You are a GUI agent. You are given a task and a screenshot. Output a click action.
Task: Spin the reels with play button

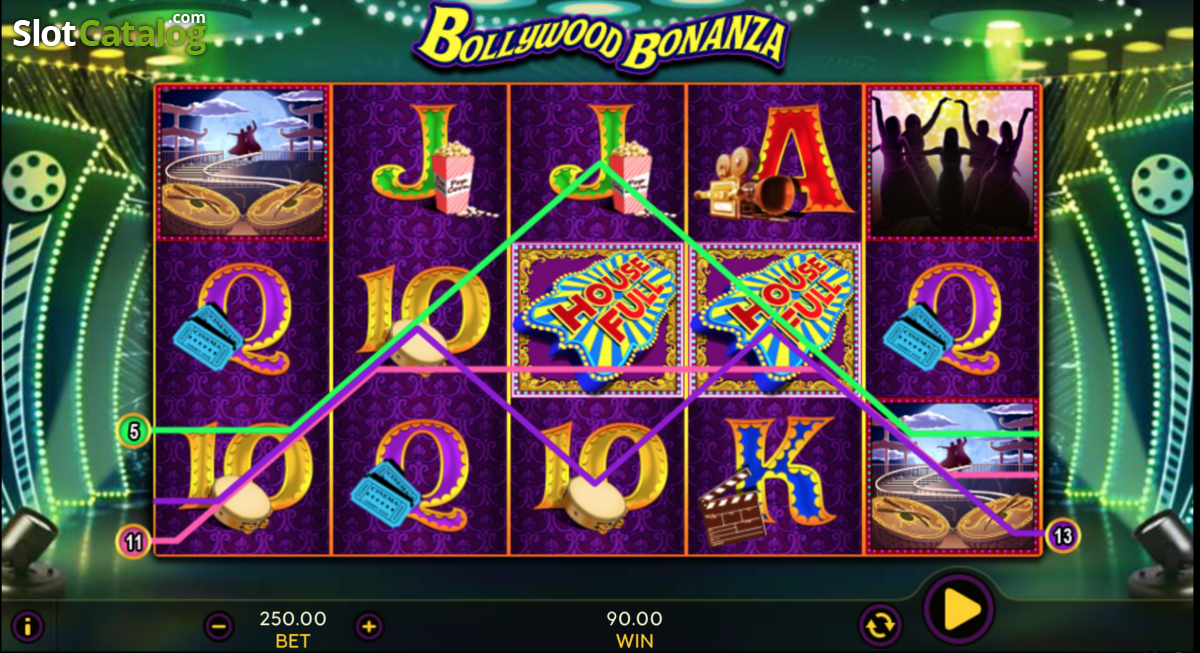coord(959,609)
